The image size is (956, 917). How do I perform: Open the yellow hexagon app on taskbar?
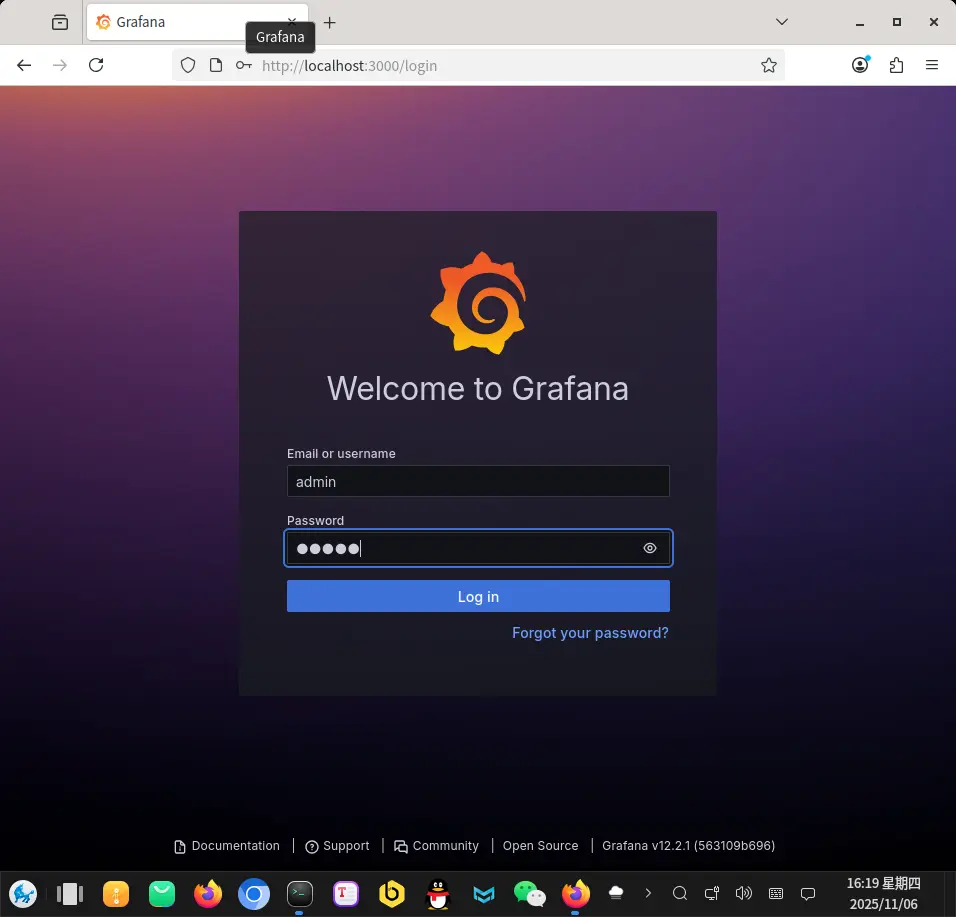point(391,894)
